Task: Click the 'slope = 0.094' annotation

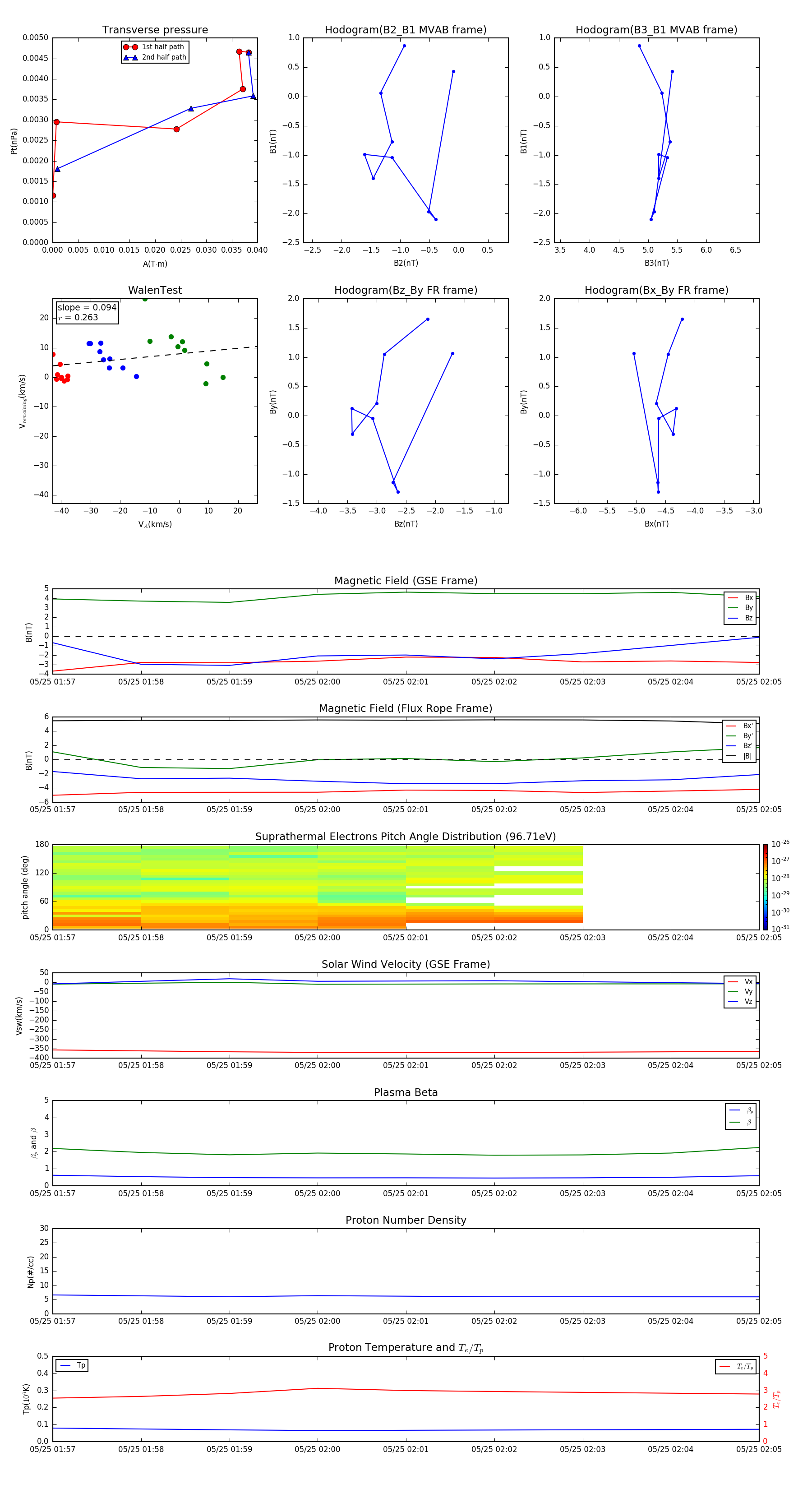Action: [87, 308]
